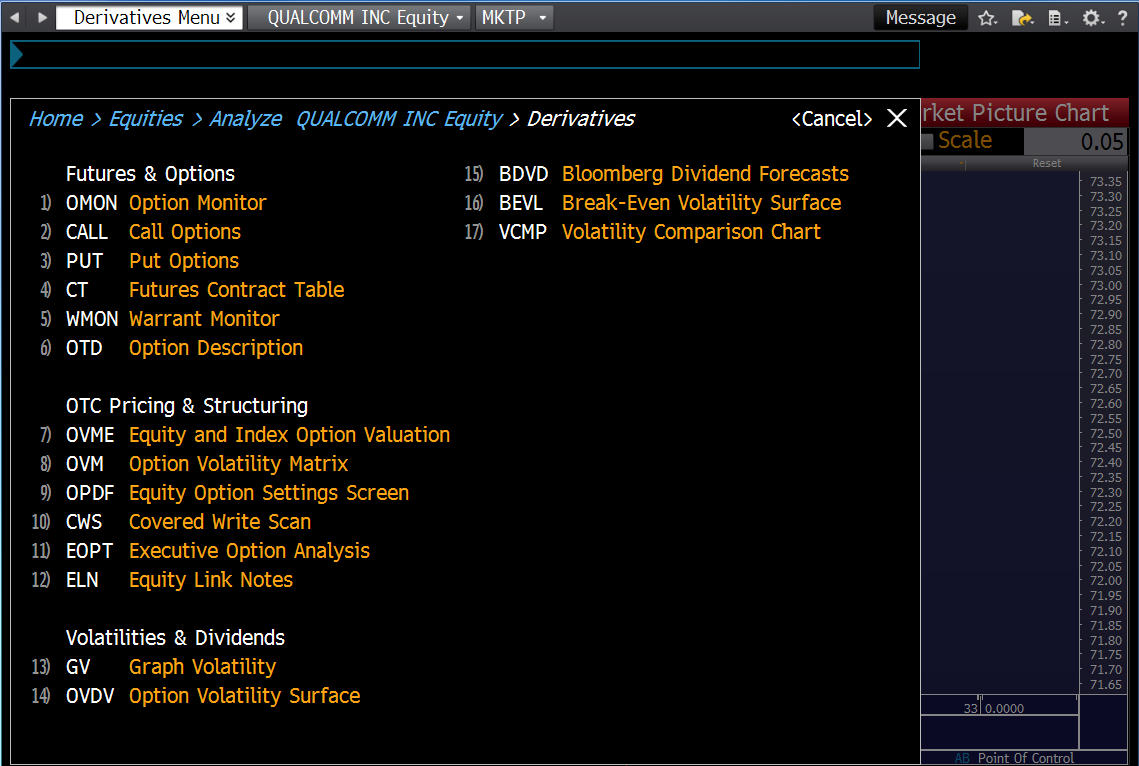
Task: Click the Scale value field 0.05
Action: coord(1075,141)
